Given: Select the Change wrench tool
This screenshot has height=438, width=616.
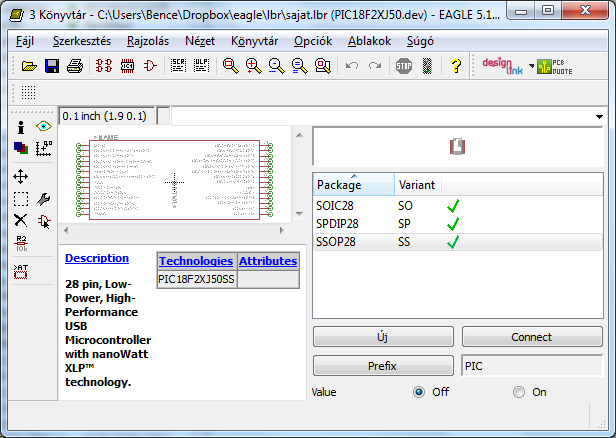Looking at the screenshot, I should [x=44, y=199].
